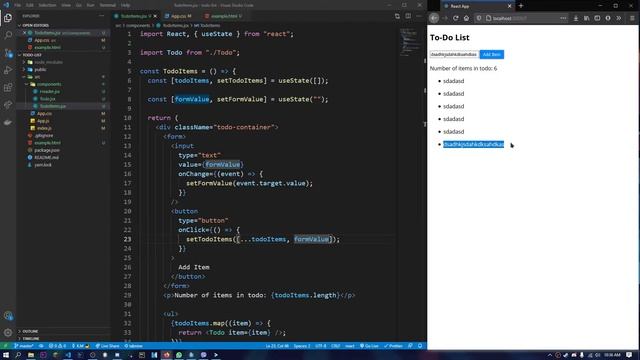The image size is (640, 360).
Task: Click the master branch indicator in the status bar
Action: [24, 346]
